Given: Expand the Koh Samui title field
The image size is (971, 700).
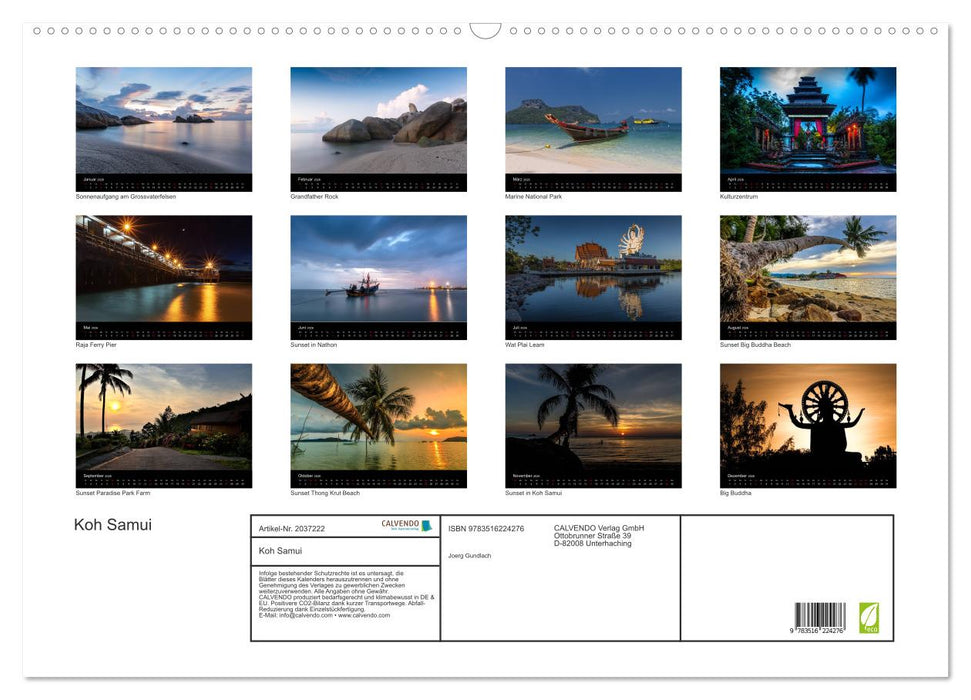Looking at the screenshot, I should click(345, 551).
